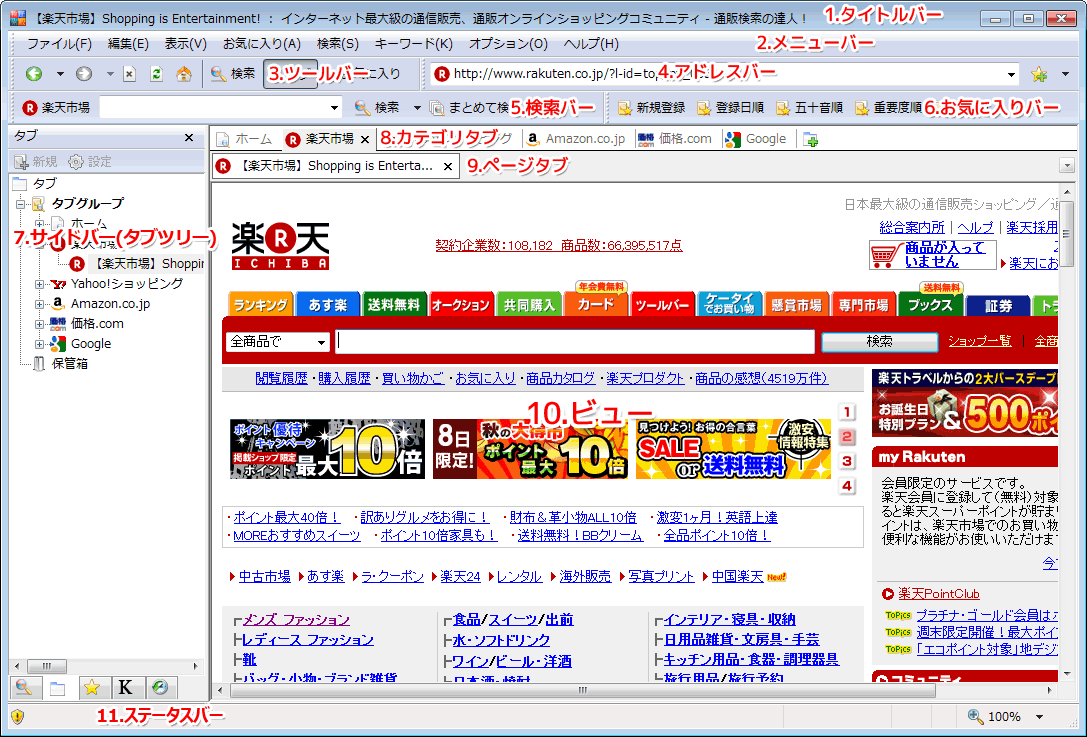Click the Rakuten Ichiba logo

pyautogui.click(x=280, y=245)
